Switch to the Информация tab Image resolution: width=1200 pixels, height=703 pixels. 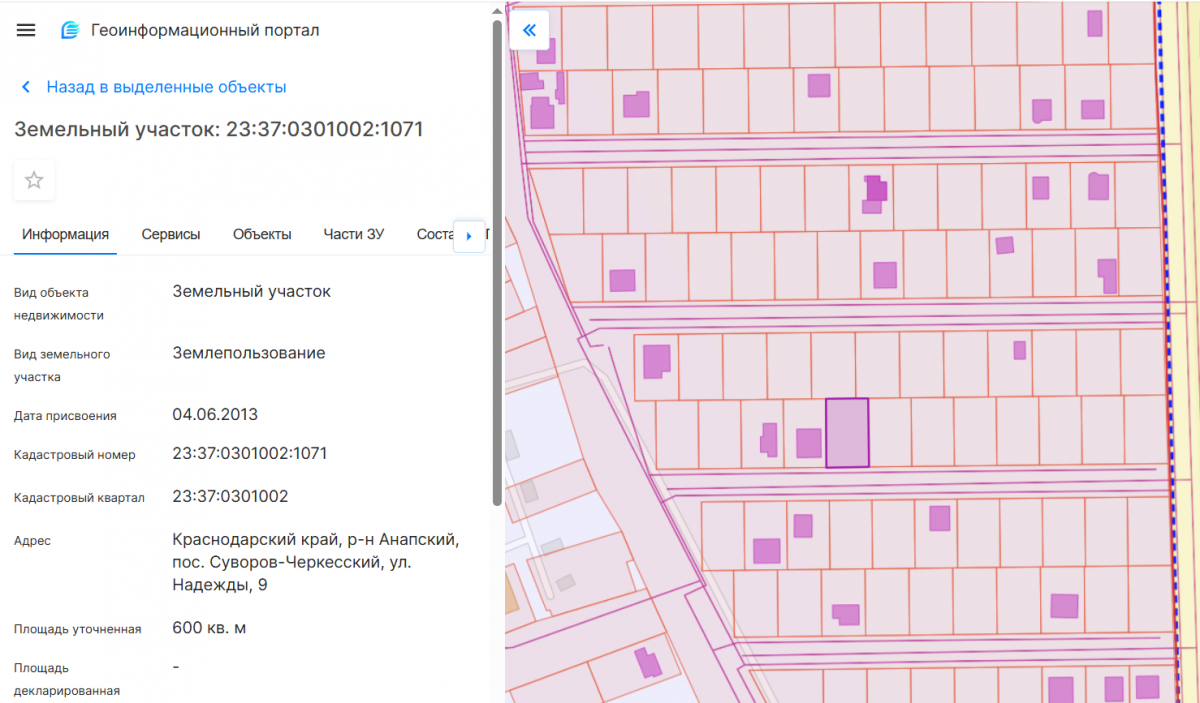65,234
